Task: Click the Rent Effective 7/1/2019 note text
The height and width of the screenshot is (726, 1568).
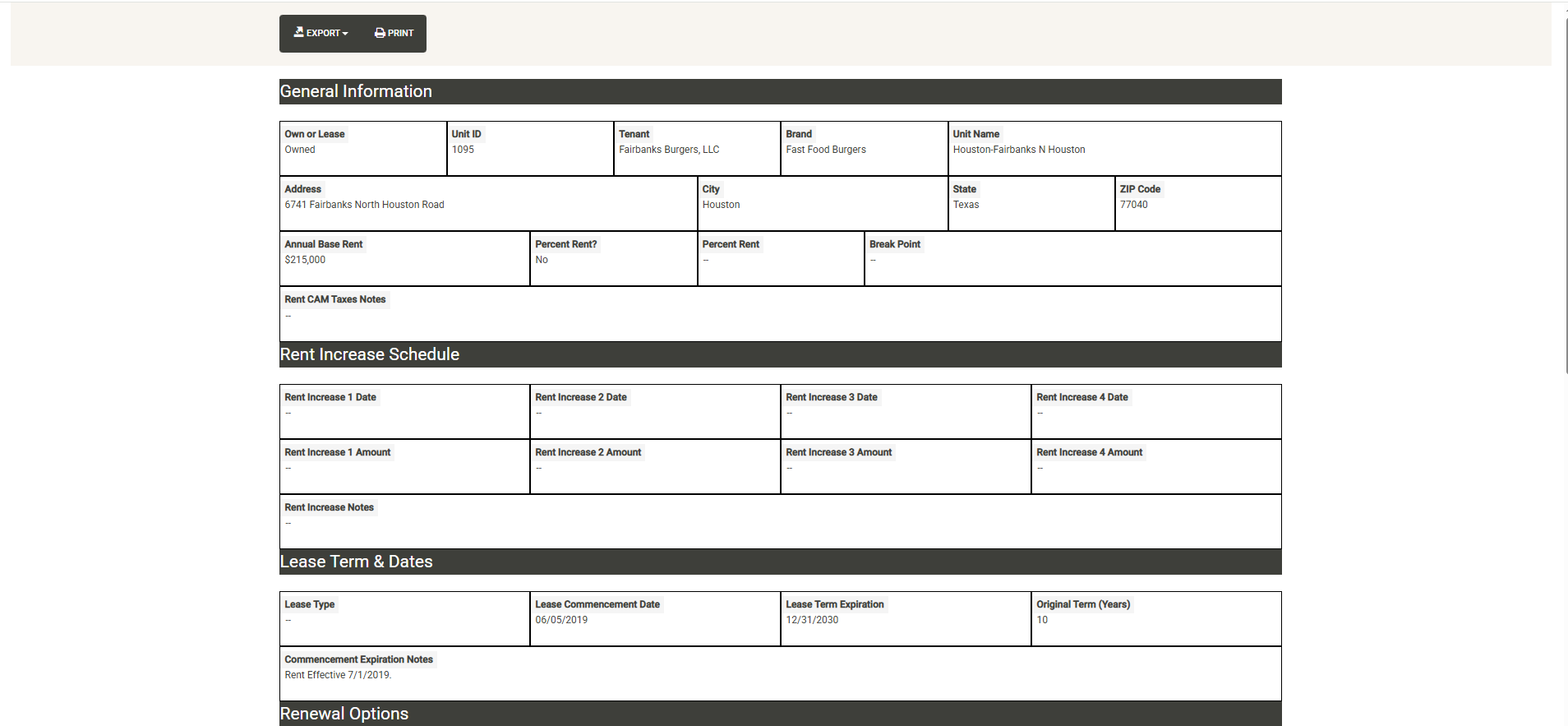Action: coord(338,675)
